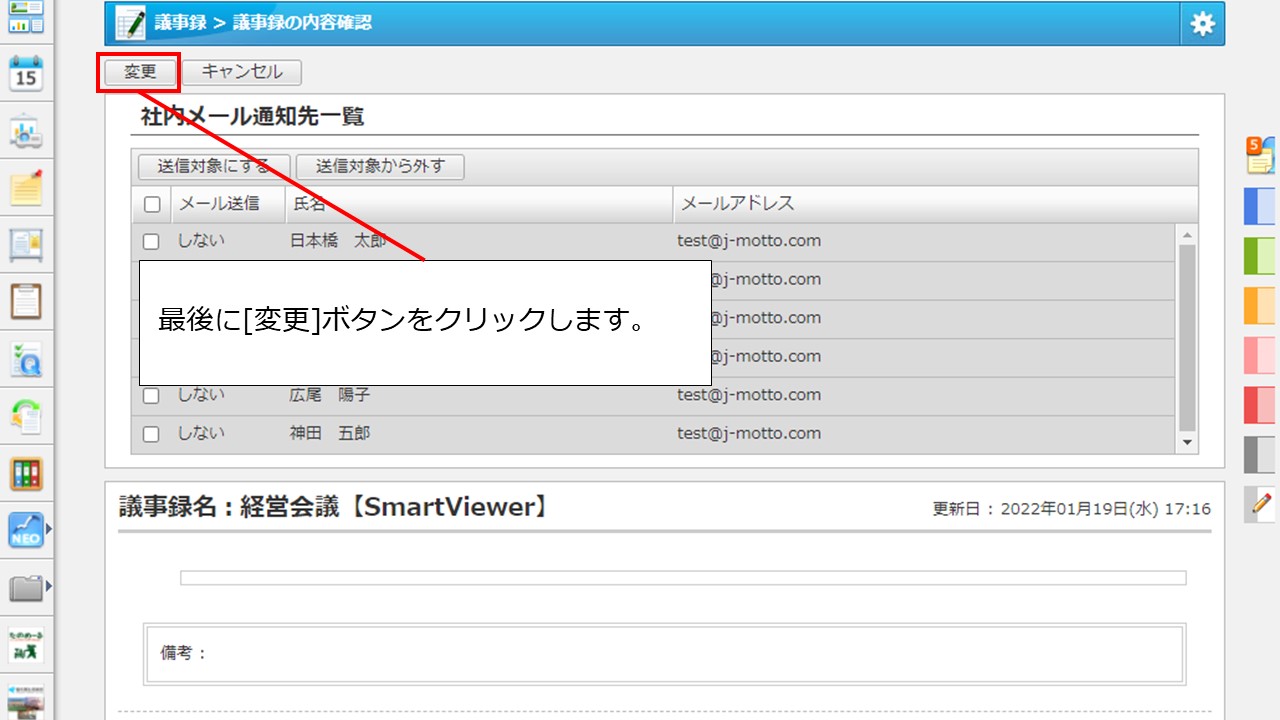Click the pencil edit icon on right
The image size is (1280, 720).
(x=1261, y=504)
